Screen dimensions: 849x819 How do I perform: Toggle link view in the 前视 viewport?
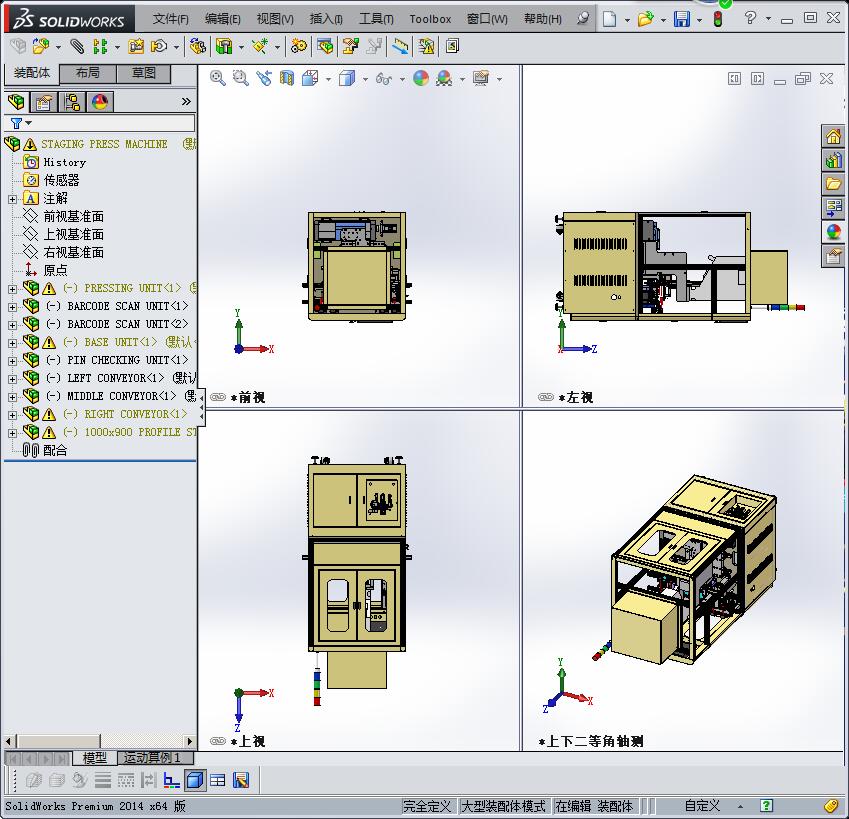point(218,397)
